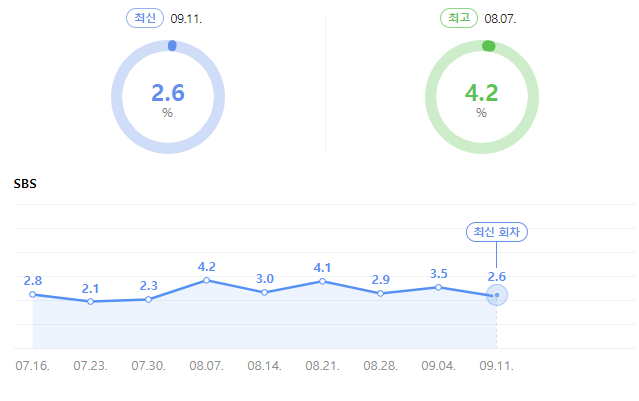Click the 4.1 data point on 08.21.
The width and height of the screenshot is (639, 401).
322,281
